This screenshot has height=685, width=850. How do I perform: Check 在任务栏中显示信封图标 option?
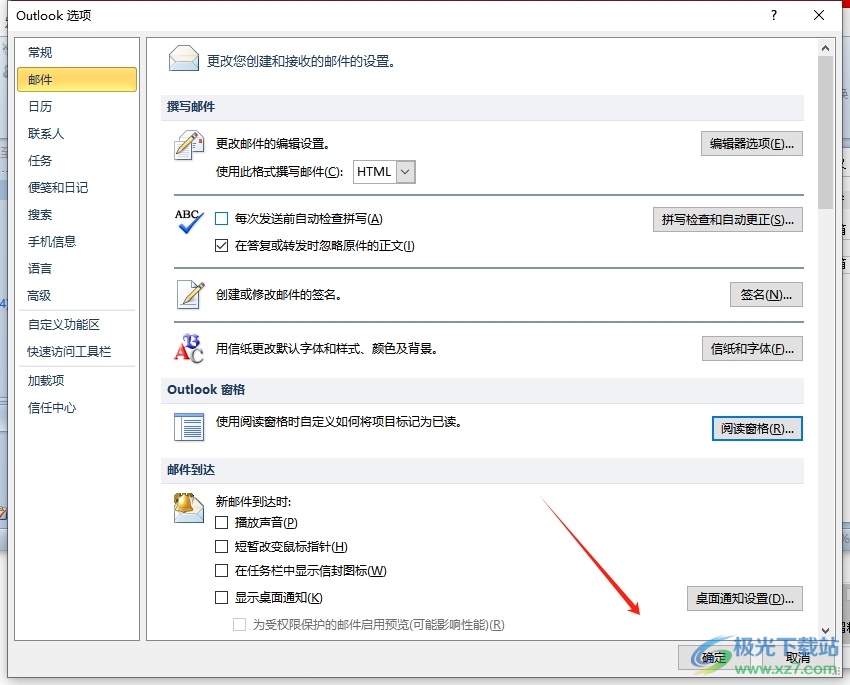(221, 570)
